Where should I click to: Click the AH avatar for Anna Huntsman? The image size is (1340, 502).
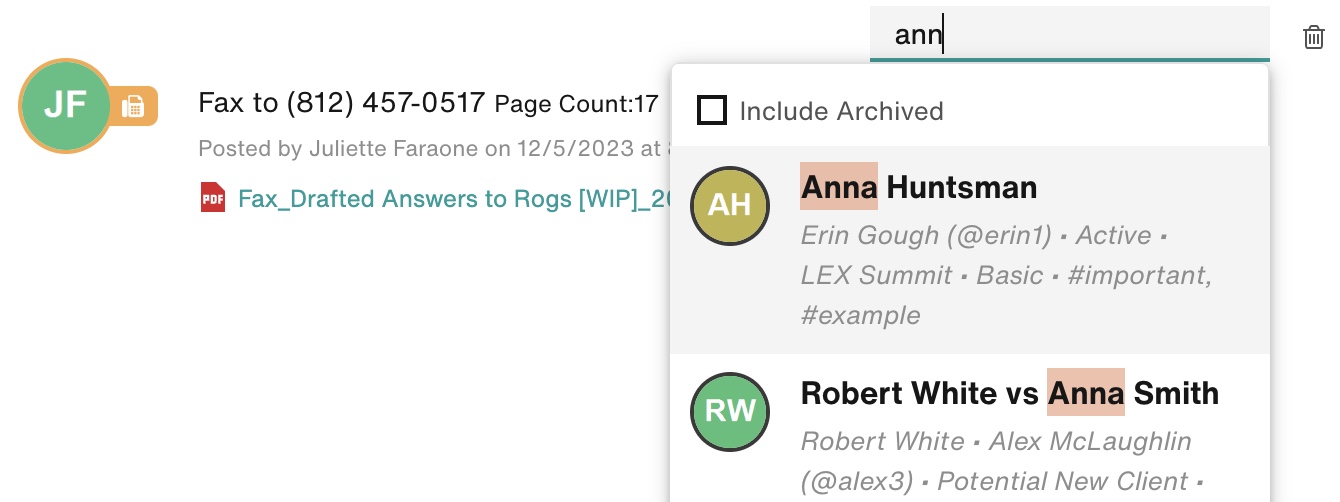[730, 205]
